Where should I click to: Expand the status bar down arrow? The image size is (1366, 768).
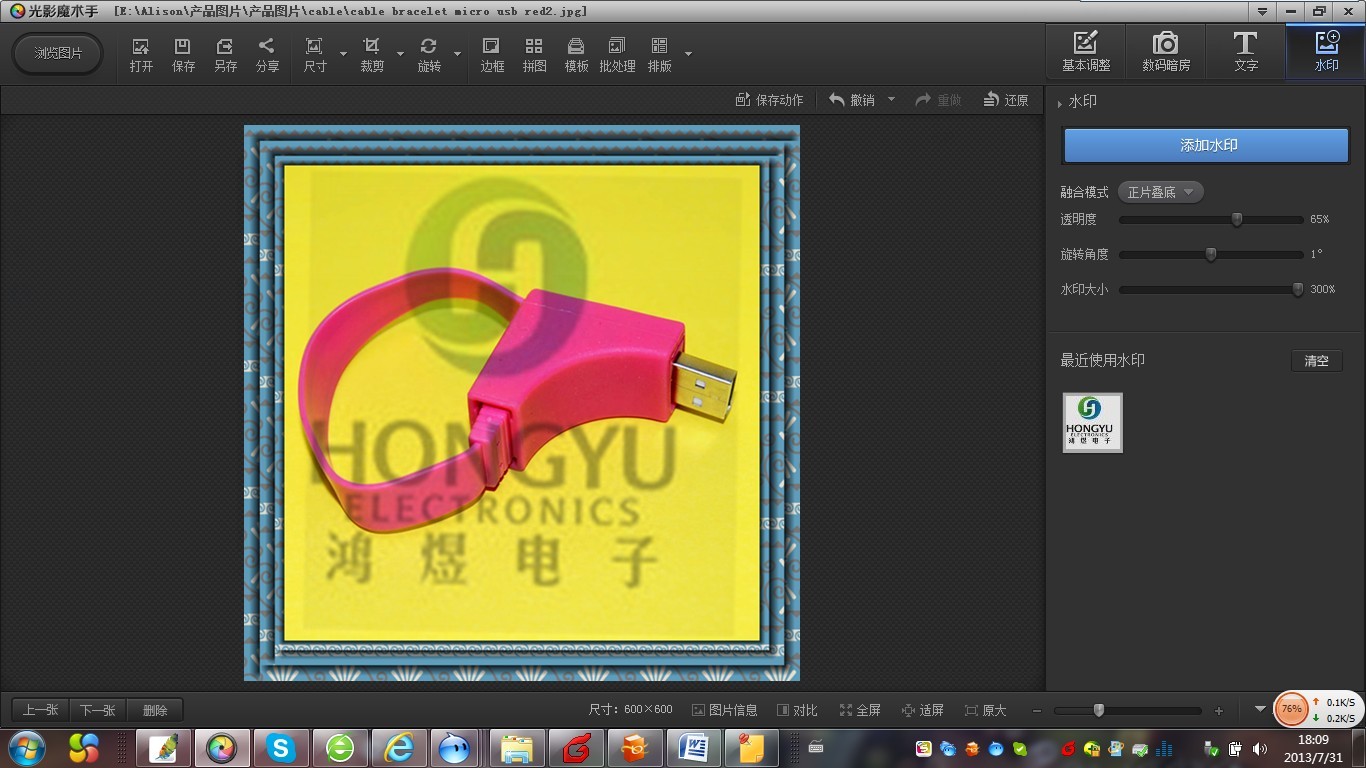coord(1260,710)
